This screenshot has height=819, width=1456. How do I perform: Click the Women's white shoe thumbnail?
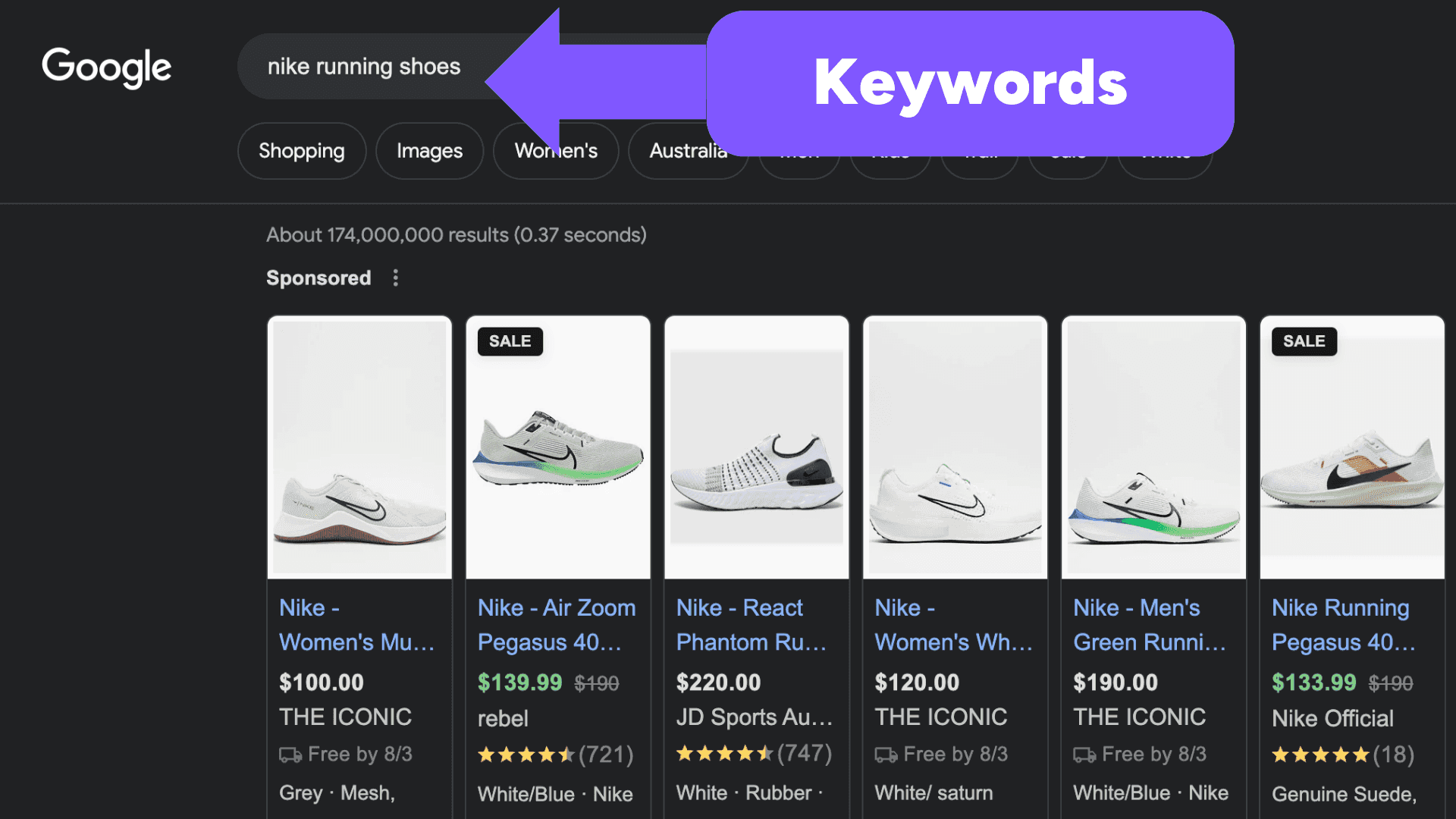click(x=955, y=447)
